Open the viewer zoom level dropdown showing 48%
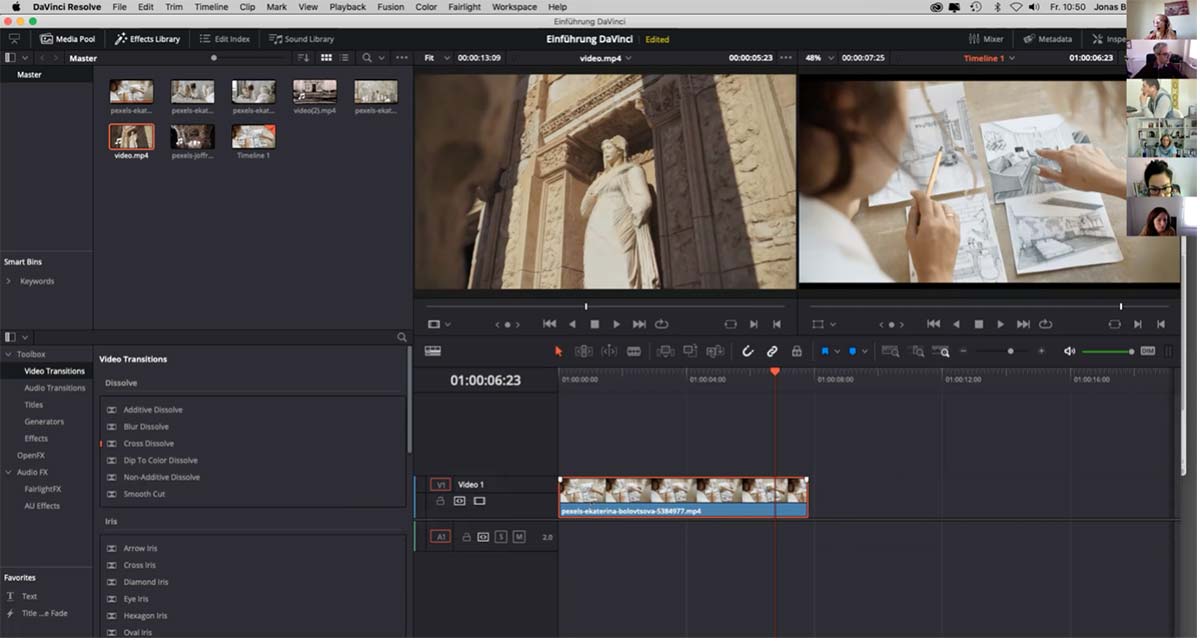Image resolution: width=1200 pixels, height=641 pixels. pyautogui.click(x=819, y=58)
